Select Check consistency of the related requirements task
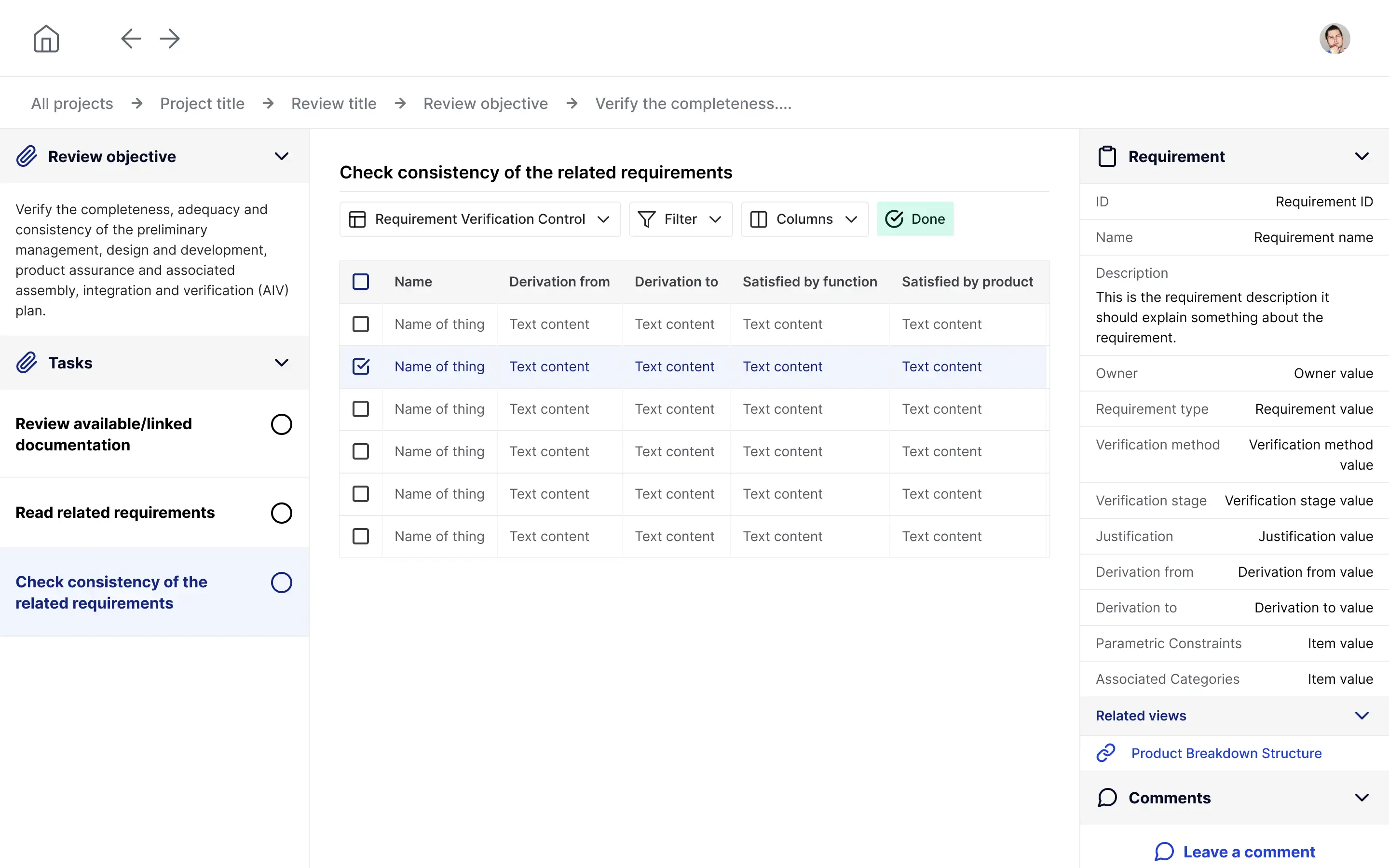The height and width of the screenshot is (868, 1389). pyautogui.click(x=154, y=592)
